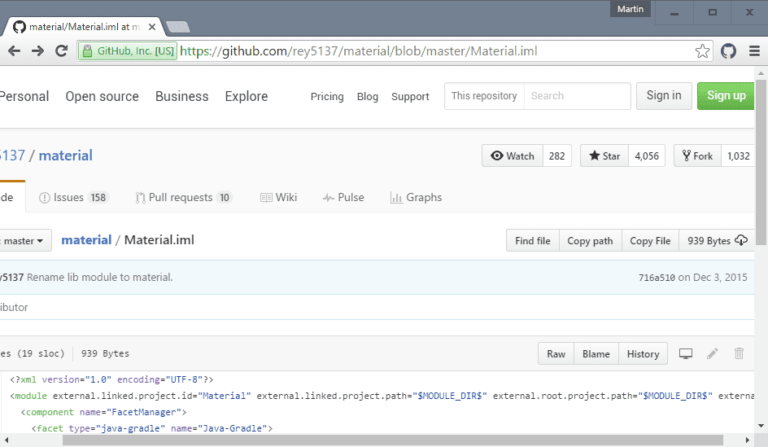The image size is (768, 447).
Task: Click the 'FacetManager' component code line
Action: (103, 412)
